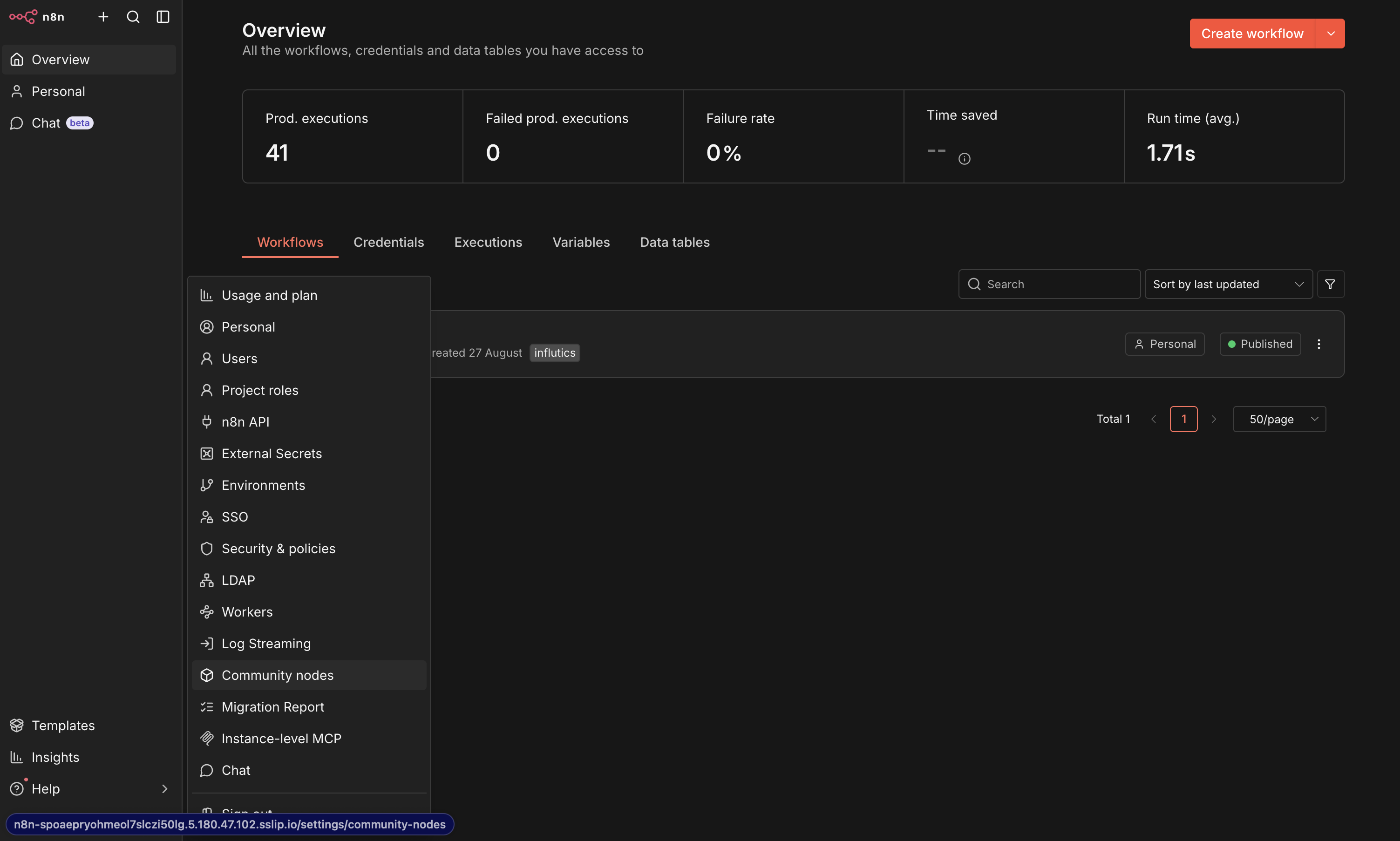Open the 50/page size dropdown

[1279, 420]
